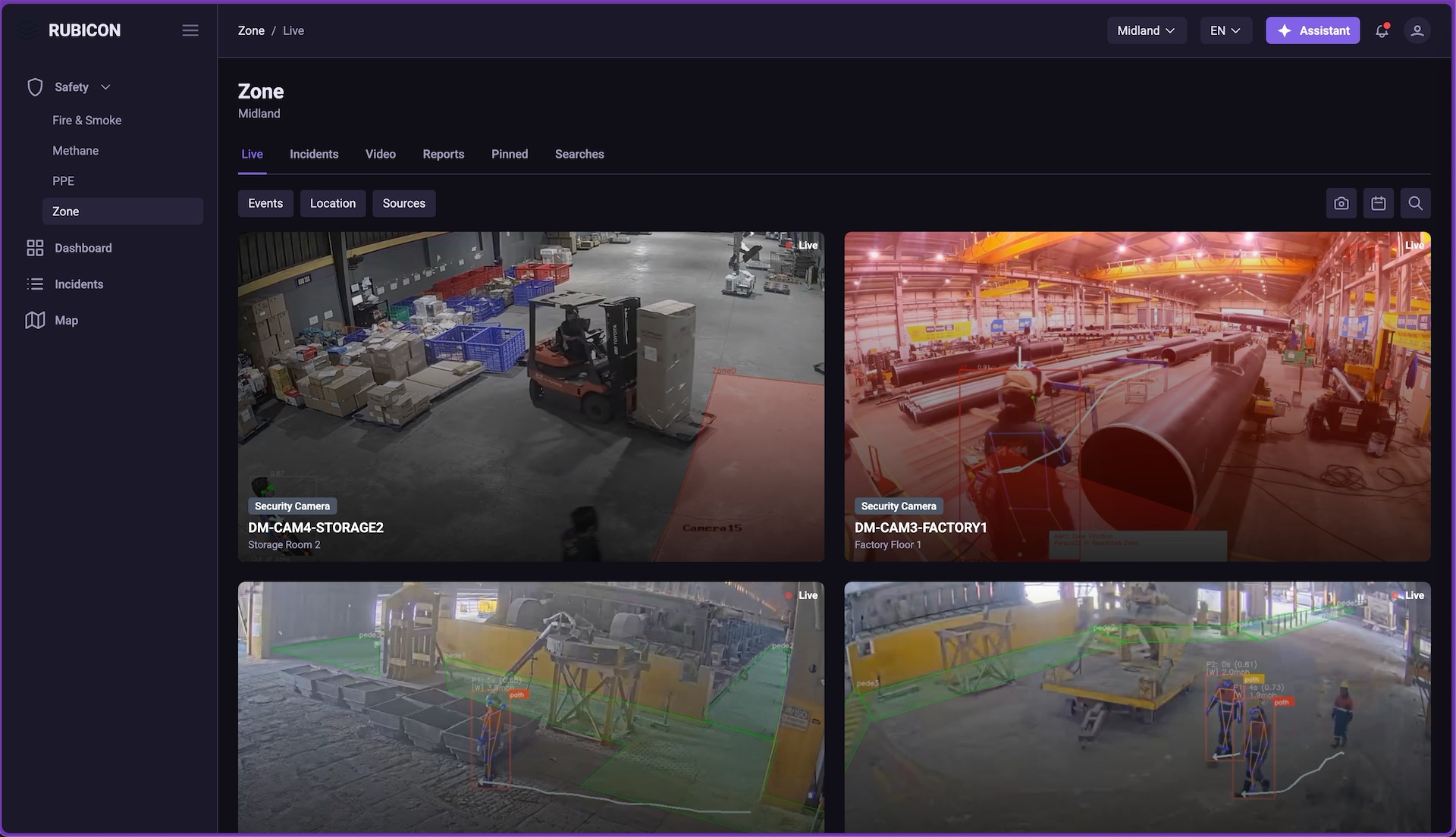The width and height of the screenshot is (1456, 837).
Task: Click the Storage Room 2 label
Action: (x=284, y=545)
